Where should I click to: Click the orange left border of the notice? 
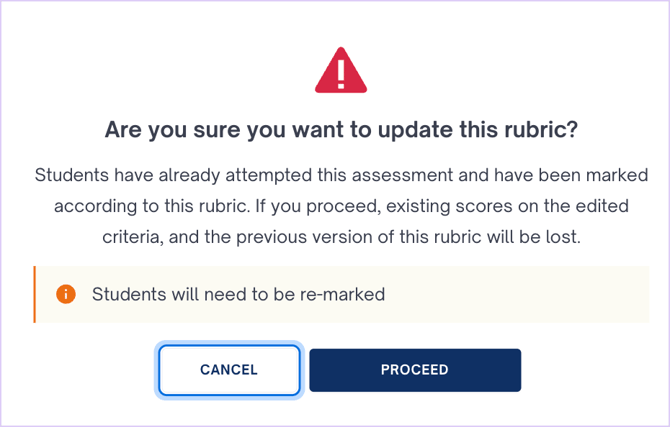pos(35,294)
